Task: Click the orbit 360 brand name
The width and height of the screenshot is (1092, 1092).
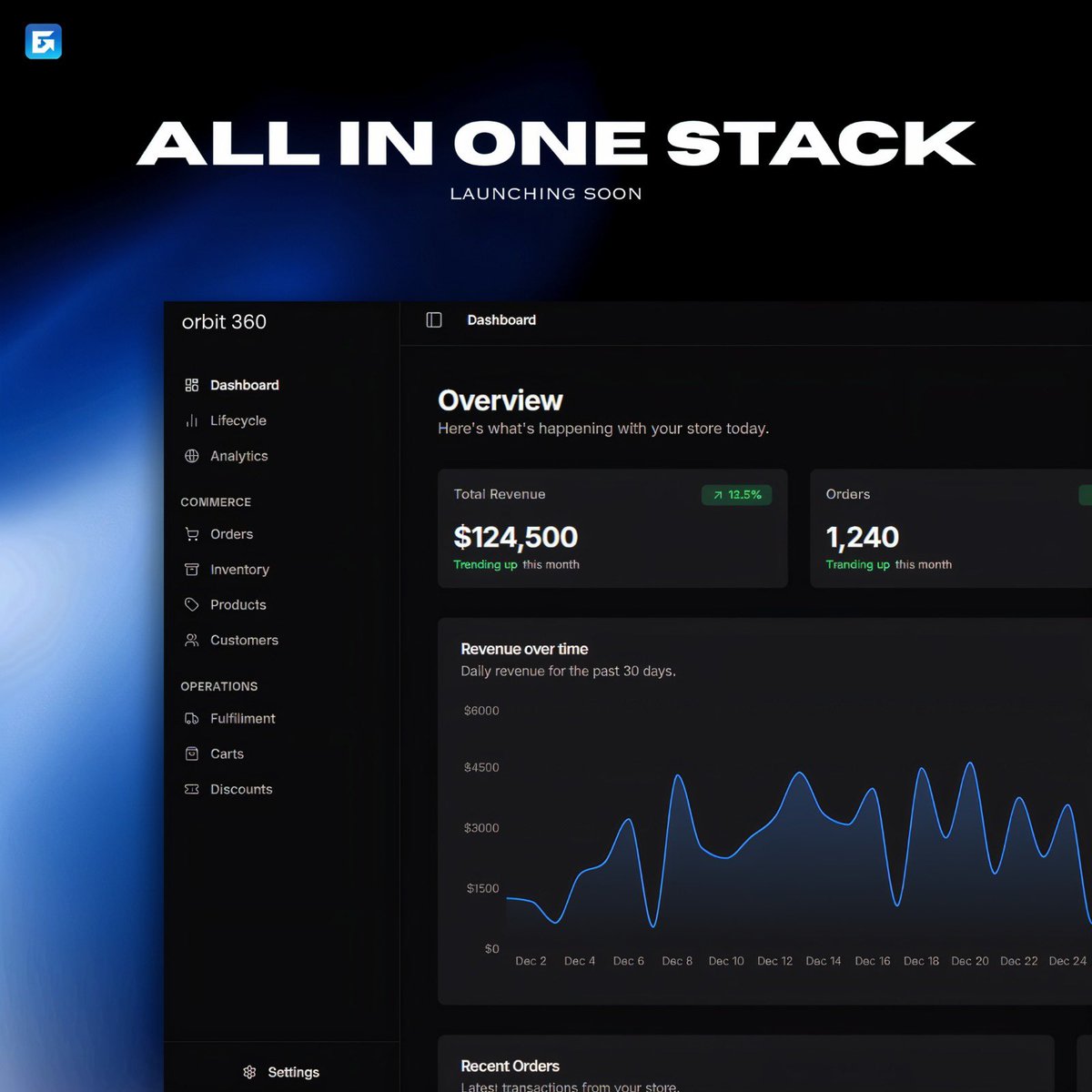Action: click(224, 321)
